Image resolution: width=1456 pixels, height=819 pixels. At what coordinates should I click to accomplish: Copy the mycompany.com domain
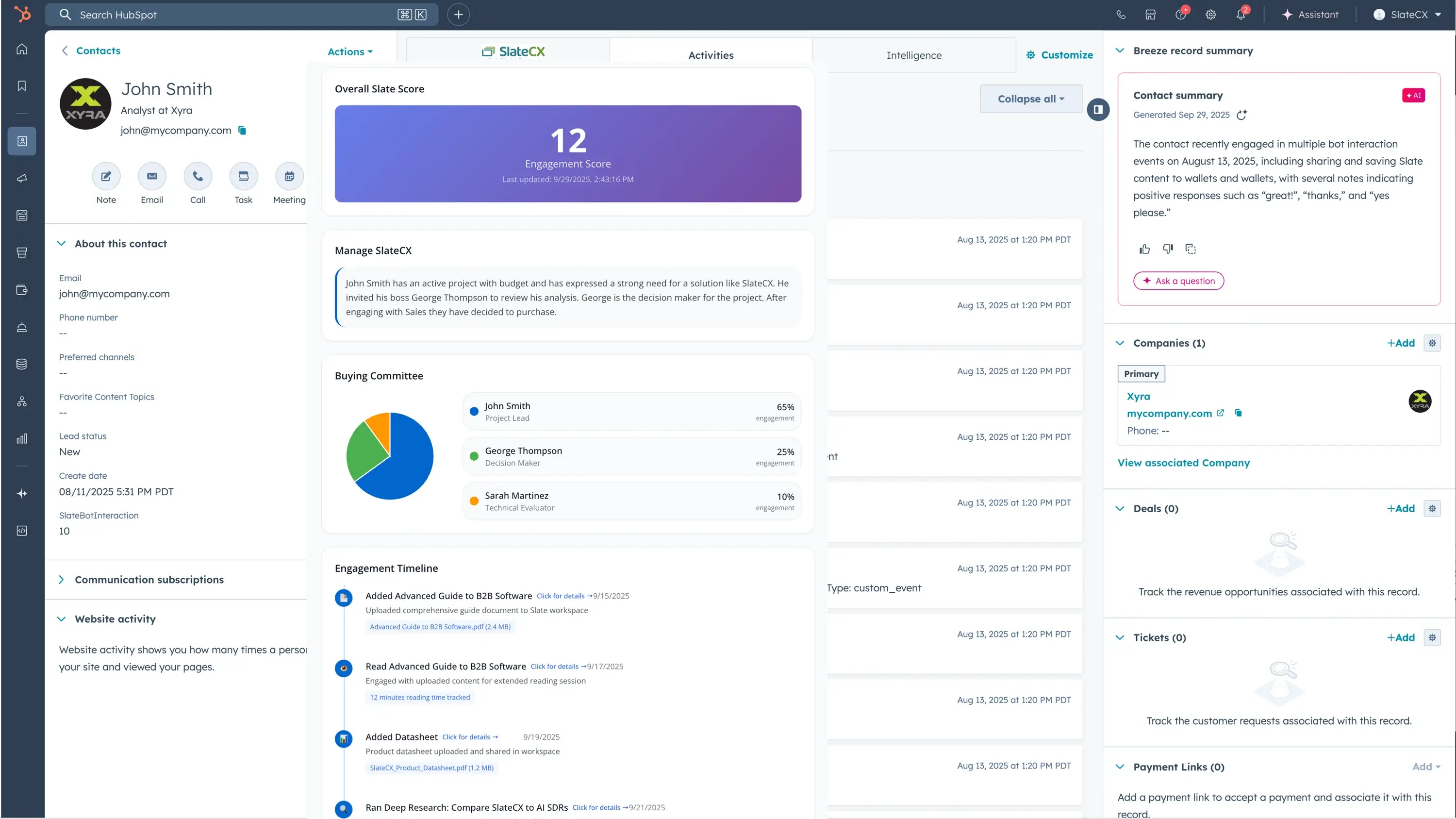[1239, 413]
